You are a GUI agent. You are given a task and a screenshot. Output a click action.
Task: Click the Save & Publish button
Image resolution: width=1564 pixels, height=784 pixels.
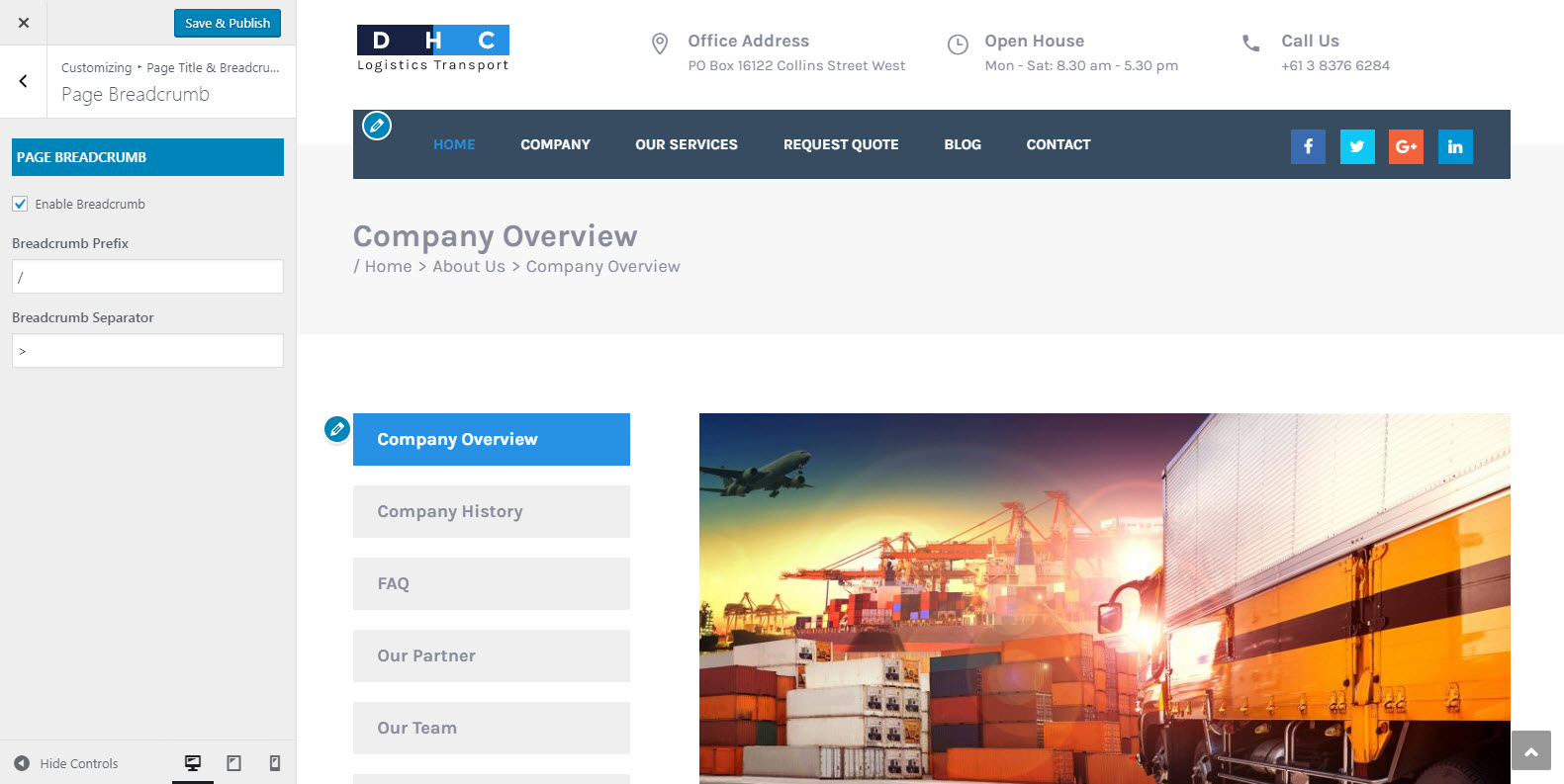pyautogui.click(x=228, y=23)
